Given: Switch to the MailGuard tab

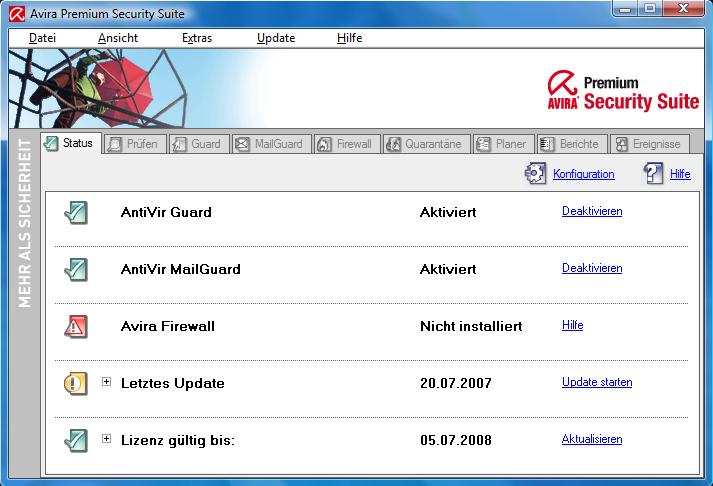Looking at the screenshot, I should click(271, 144).
